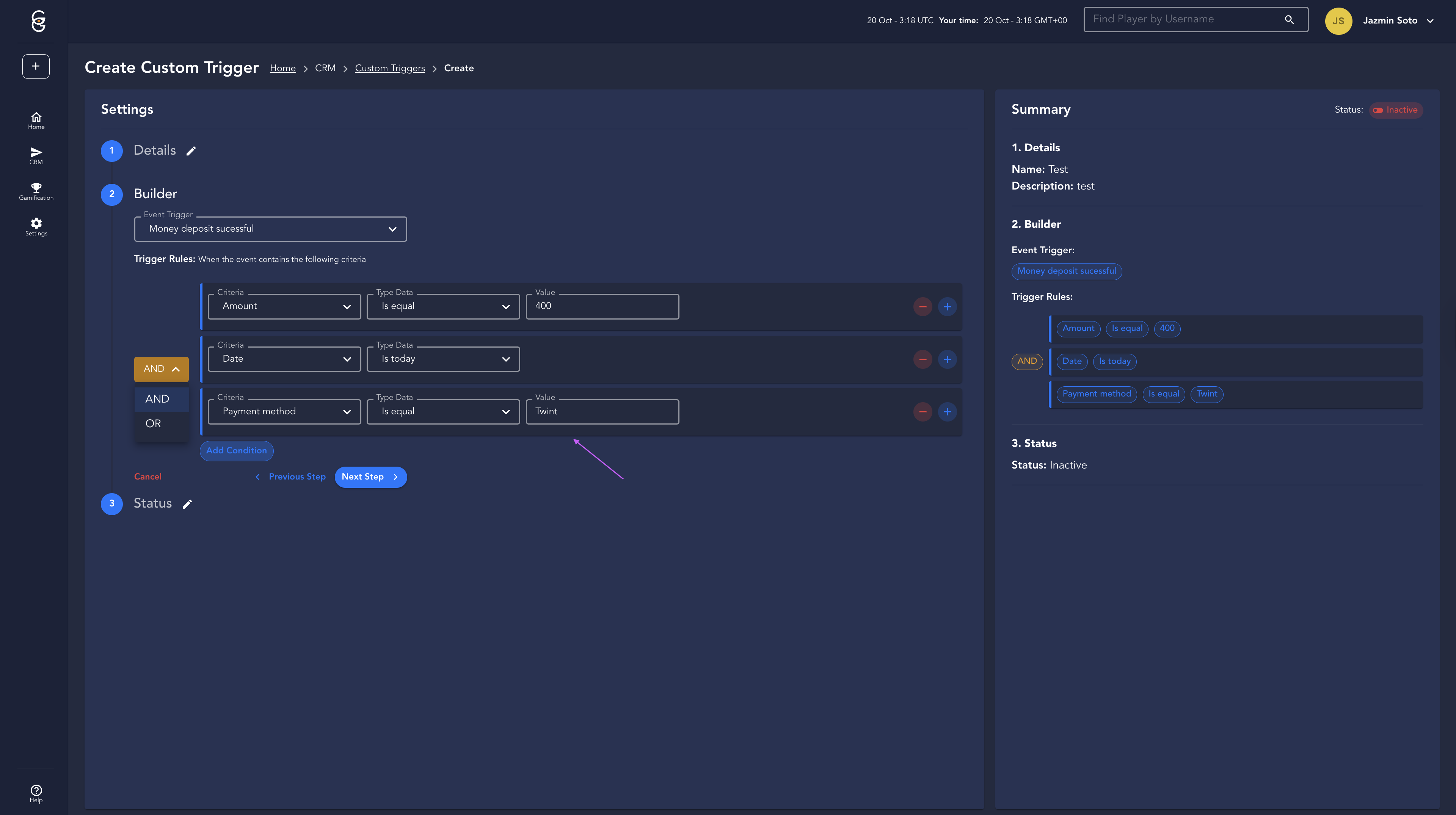Click the Value field containing Twint

coord(602,412)
